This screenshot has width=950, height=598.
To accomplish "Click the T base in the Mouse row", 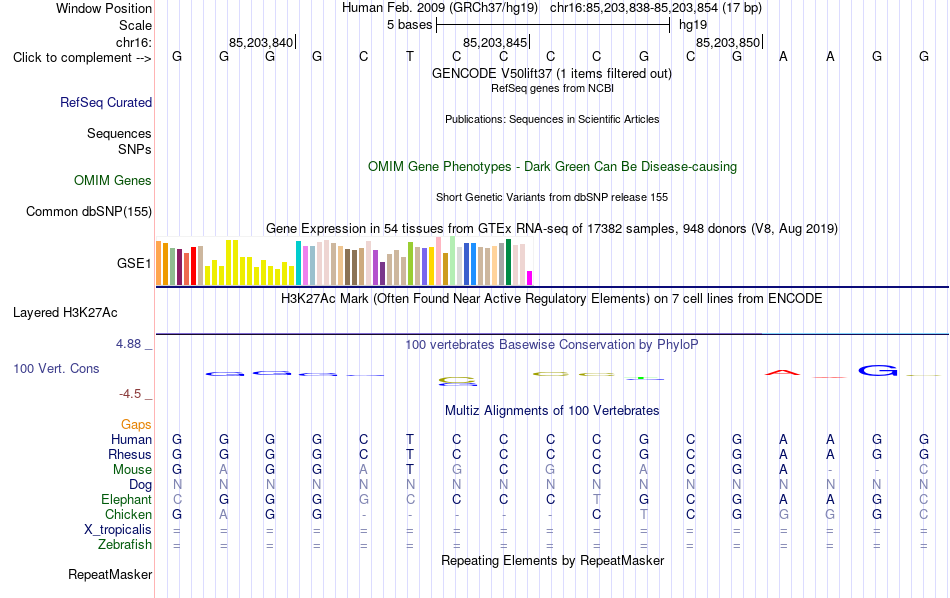I will (410, 470).
